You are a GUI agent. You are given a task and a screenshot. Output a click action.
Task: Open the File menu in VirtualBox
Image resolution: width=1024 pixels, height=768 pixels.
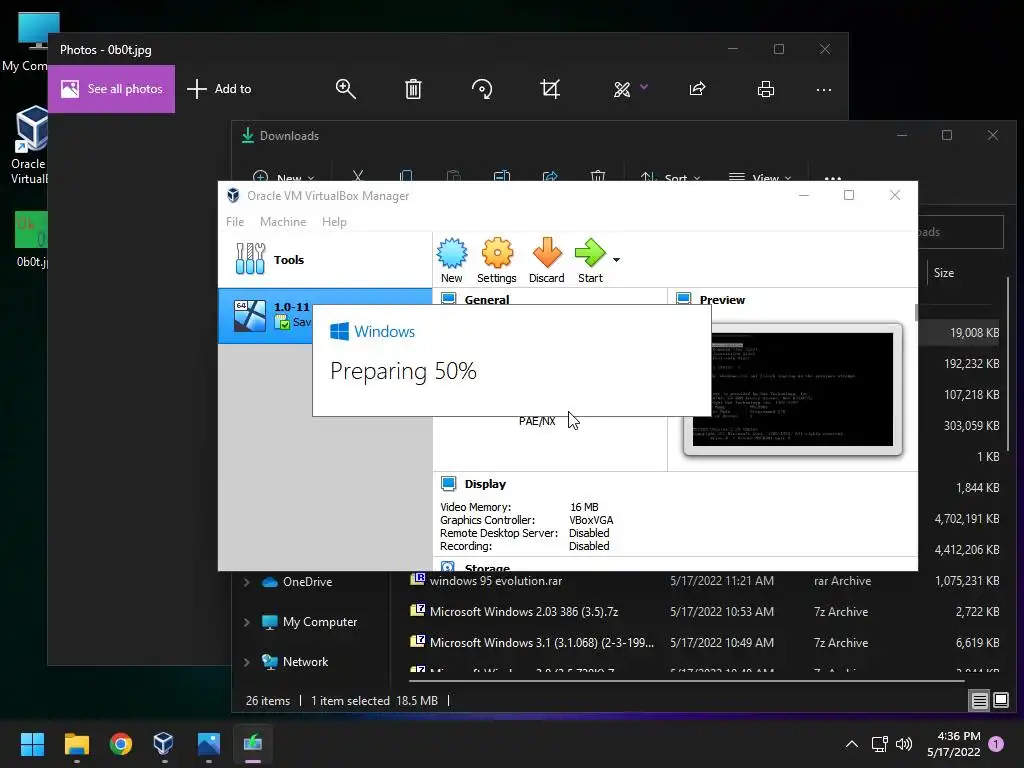tap(235, 222)
